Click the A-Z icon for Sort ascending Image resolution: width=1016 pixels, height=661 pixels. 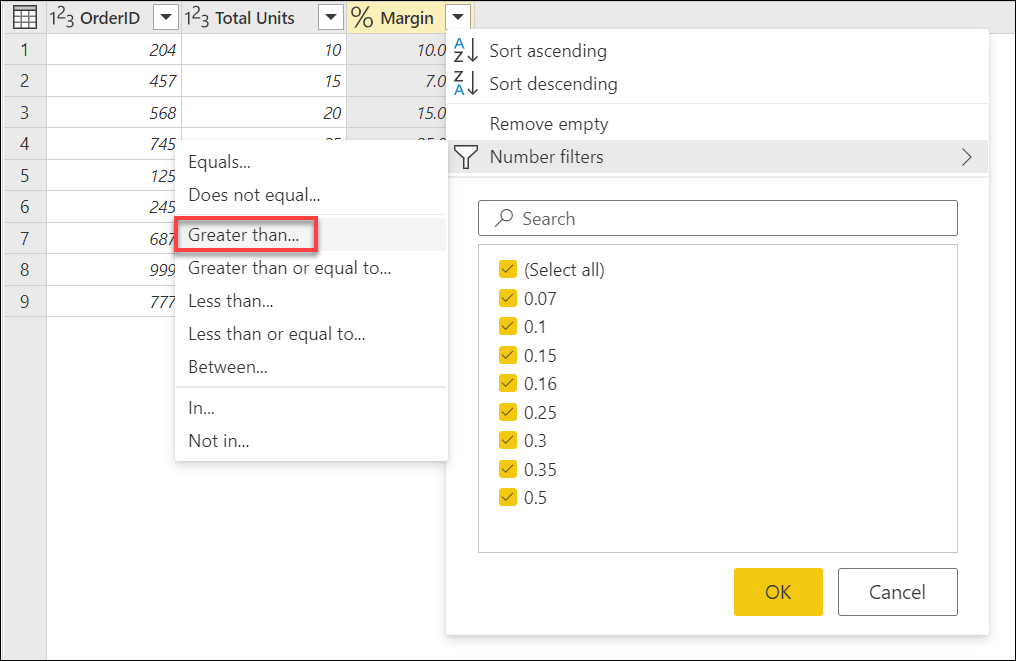point(466,50)
